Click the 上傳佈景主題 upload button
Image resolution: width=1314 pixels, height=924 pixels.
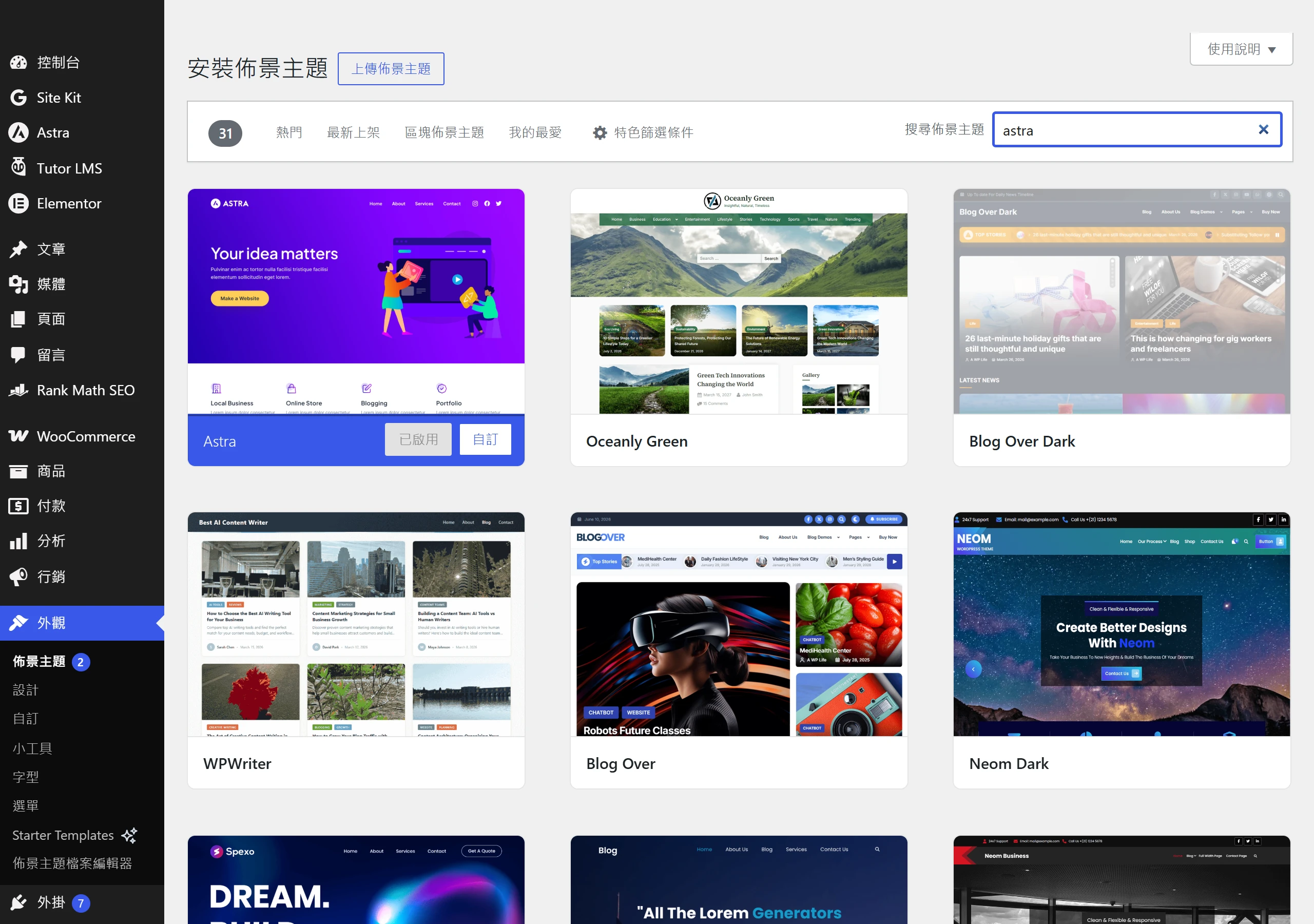click(391, 69)
